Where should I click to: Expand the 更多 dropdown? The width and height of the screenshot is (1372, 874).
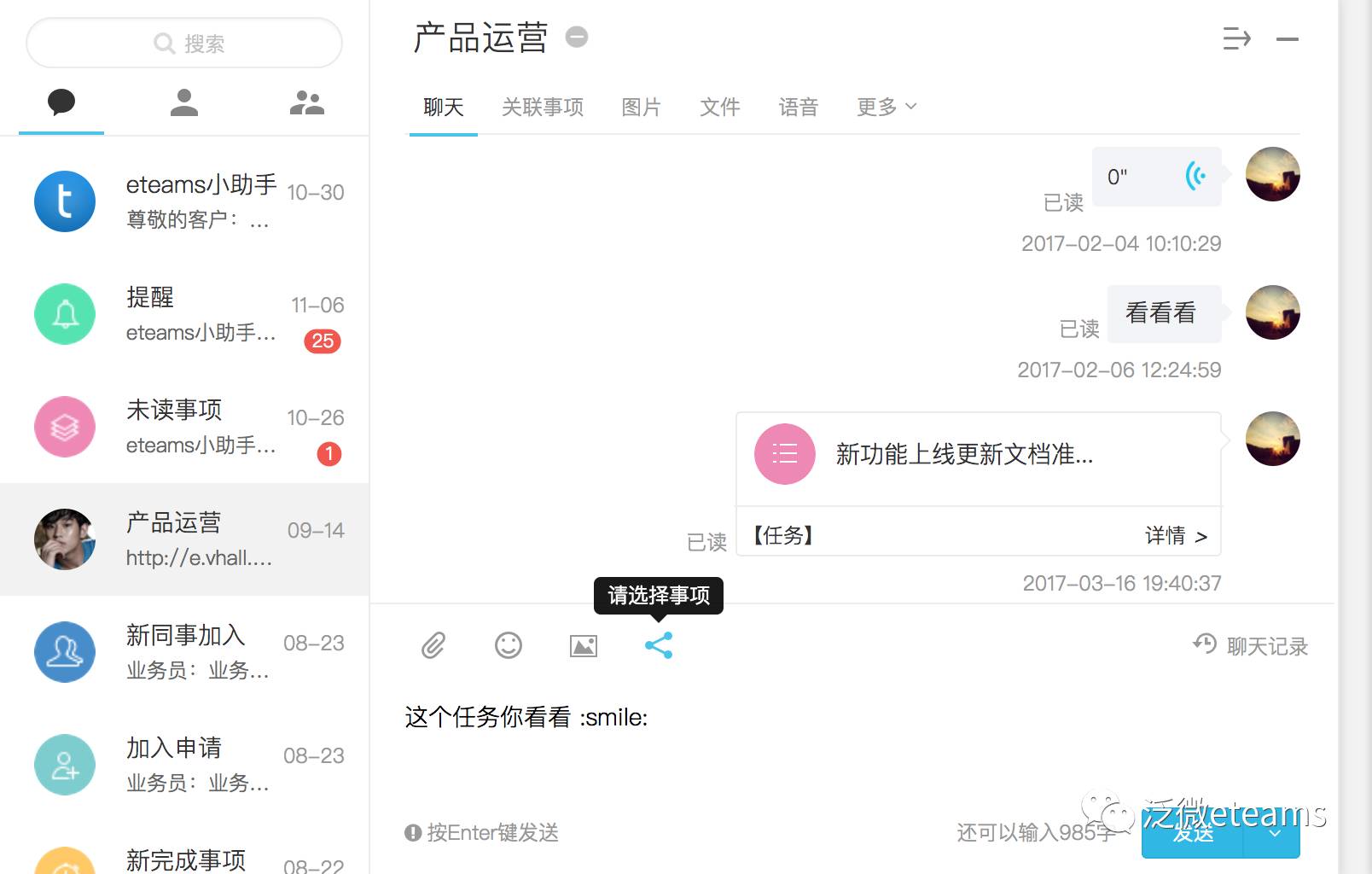tap(887, 107)
